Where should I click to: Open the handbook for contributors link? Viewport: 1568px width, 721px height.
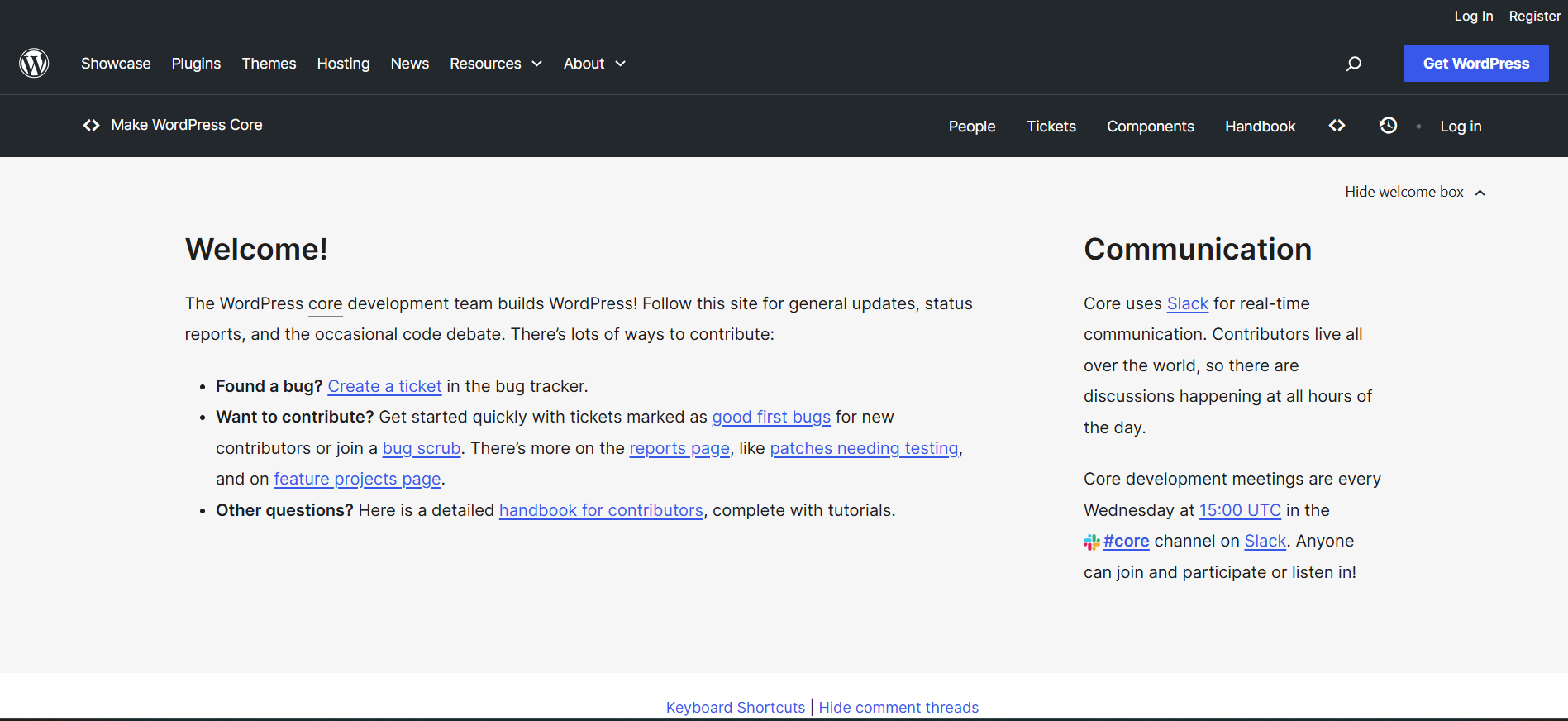(601, 510)
